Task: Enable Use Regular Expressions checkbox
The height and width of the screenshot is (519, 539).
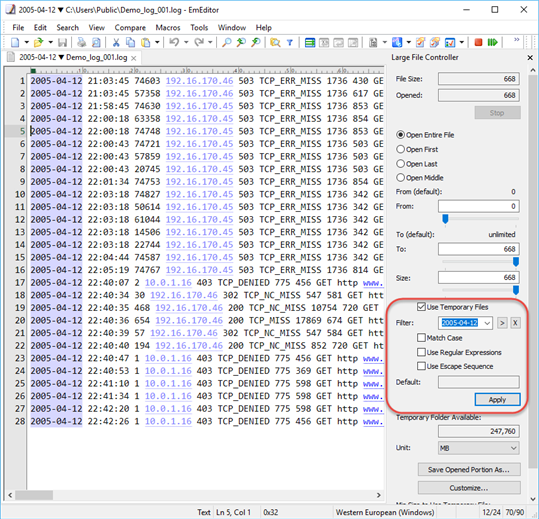Action: click(421, 352)
